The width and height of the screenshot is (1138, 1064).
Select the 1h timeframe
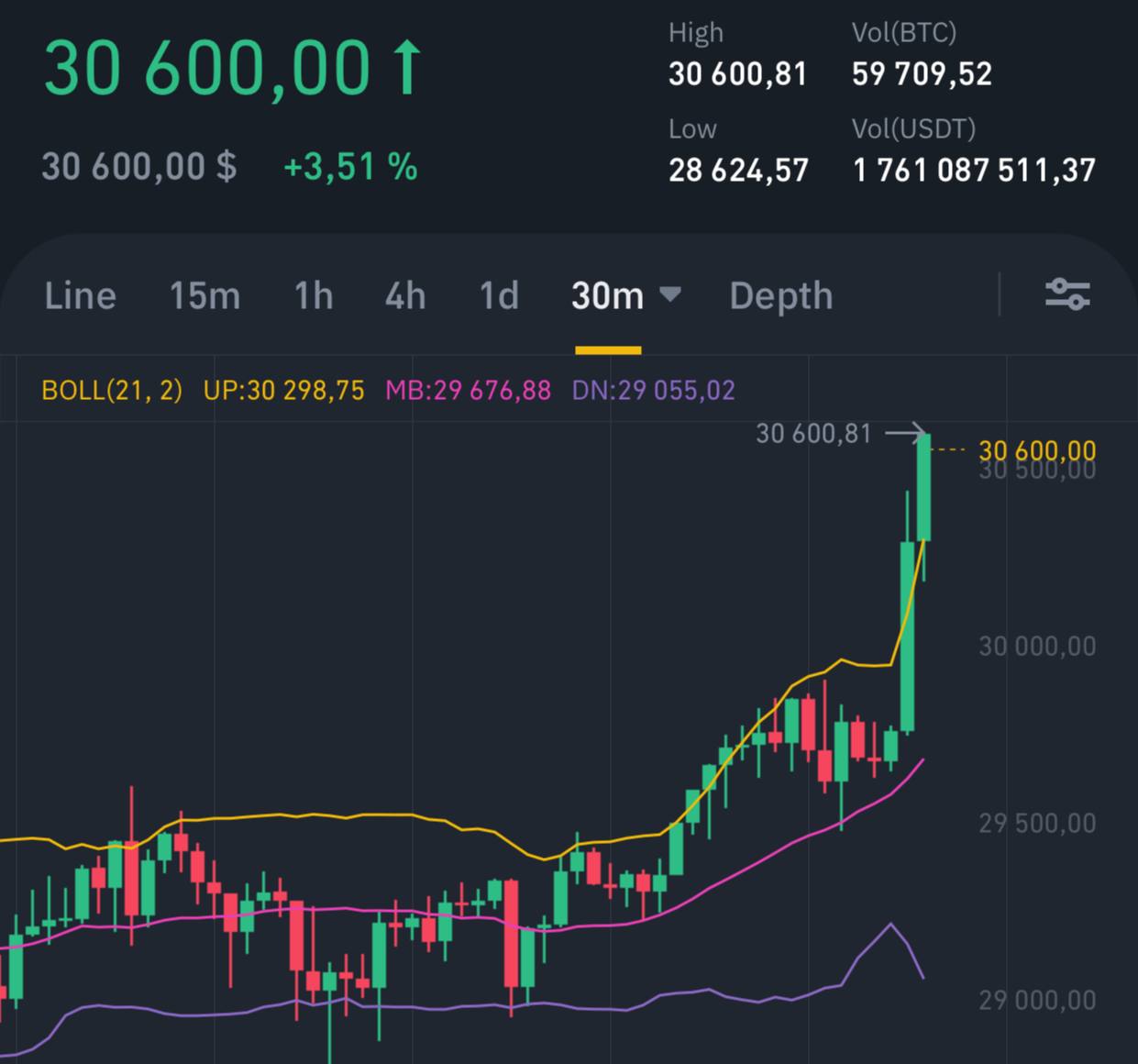click(x=313, y=296)
